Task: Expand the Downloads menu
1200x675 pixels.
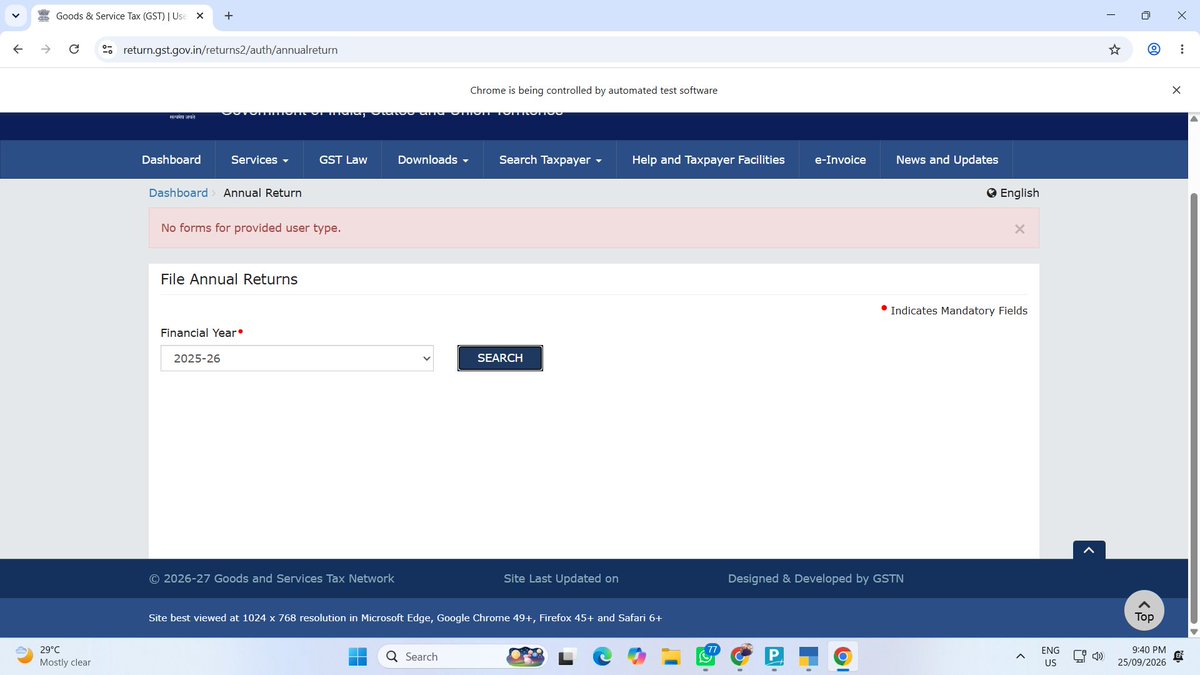Action: point(433,160)
